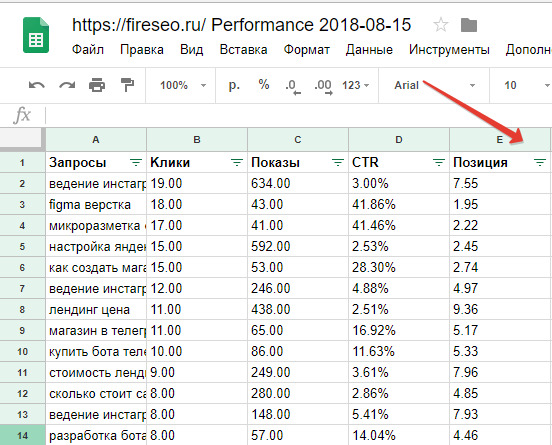Select column A header
Viewport: 552px width, 445px height.
[96, 139]
